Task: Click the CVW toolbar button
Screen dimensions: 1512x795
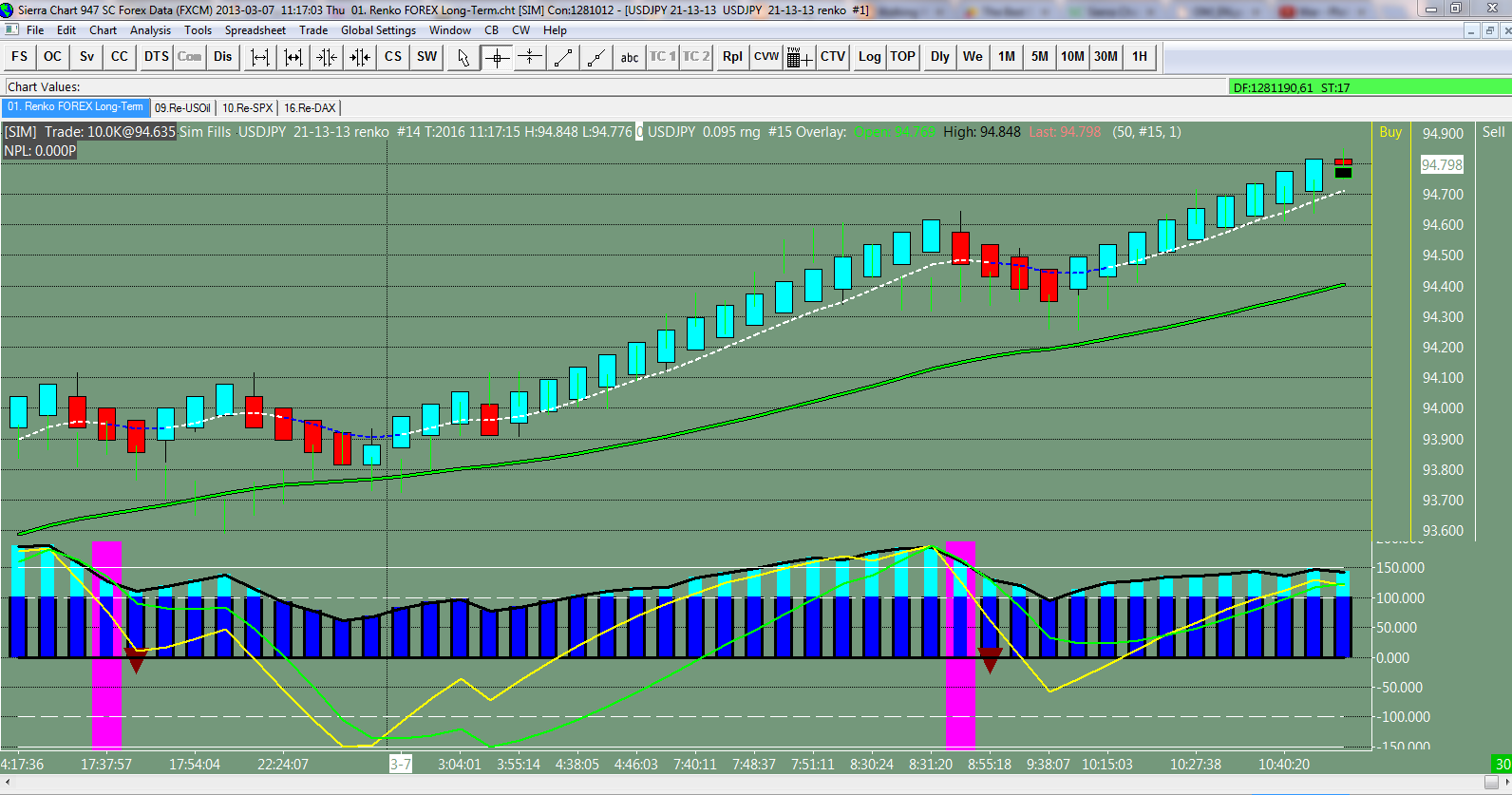Action: coord(766,57)
